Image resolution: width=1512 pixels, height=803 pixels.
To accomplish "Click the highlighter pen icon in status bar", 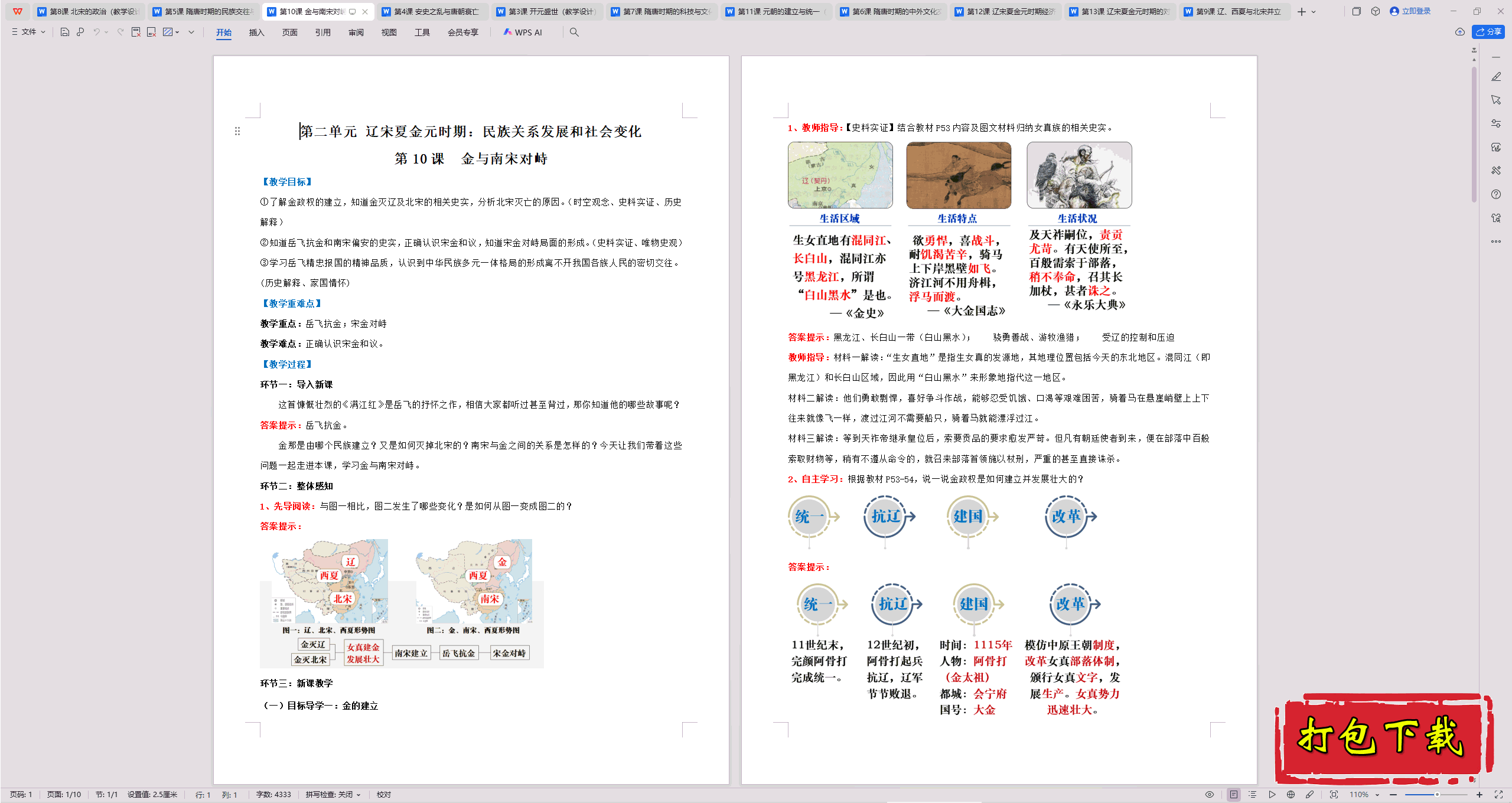I will point(1310,795).
